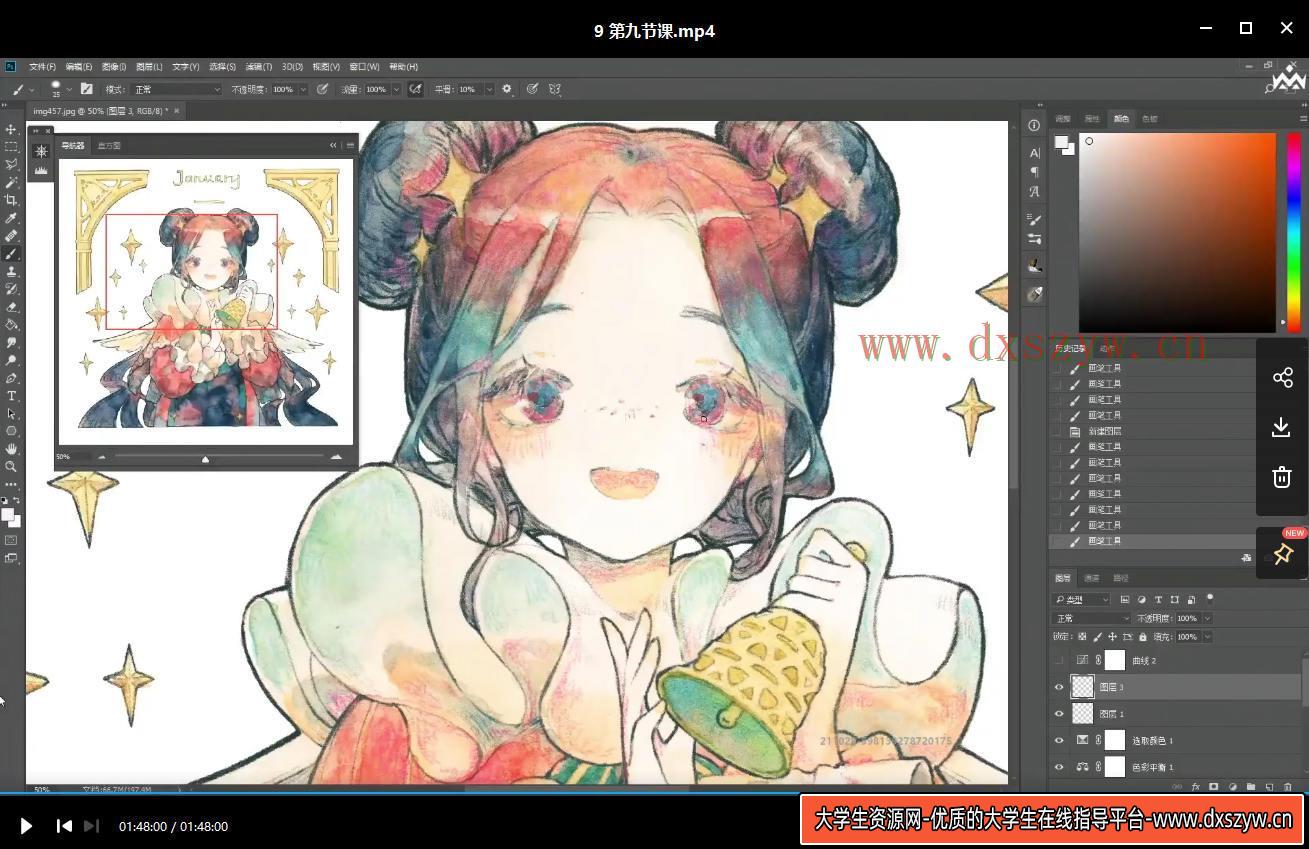The image size is (1309, 849).
Task: Open flow 100% dropdown arrow
Action: [x=396, y=89]
